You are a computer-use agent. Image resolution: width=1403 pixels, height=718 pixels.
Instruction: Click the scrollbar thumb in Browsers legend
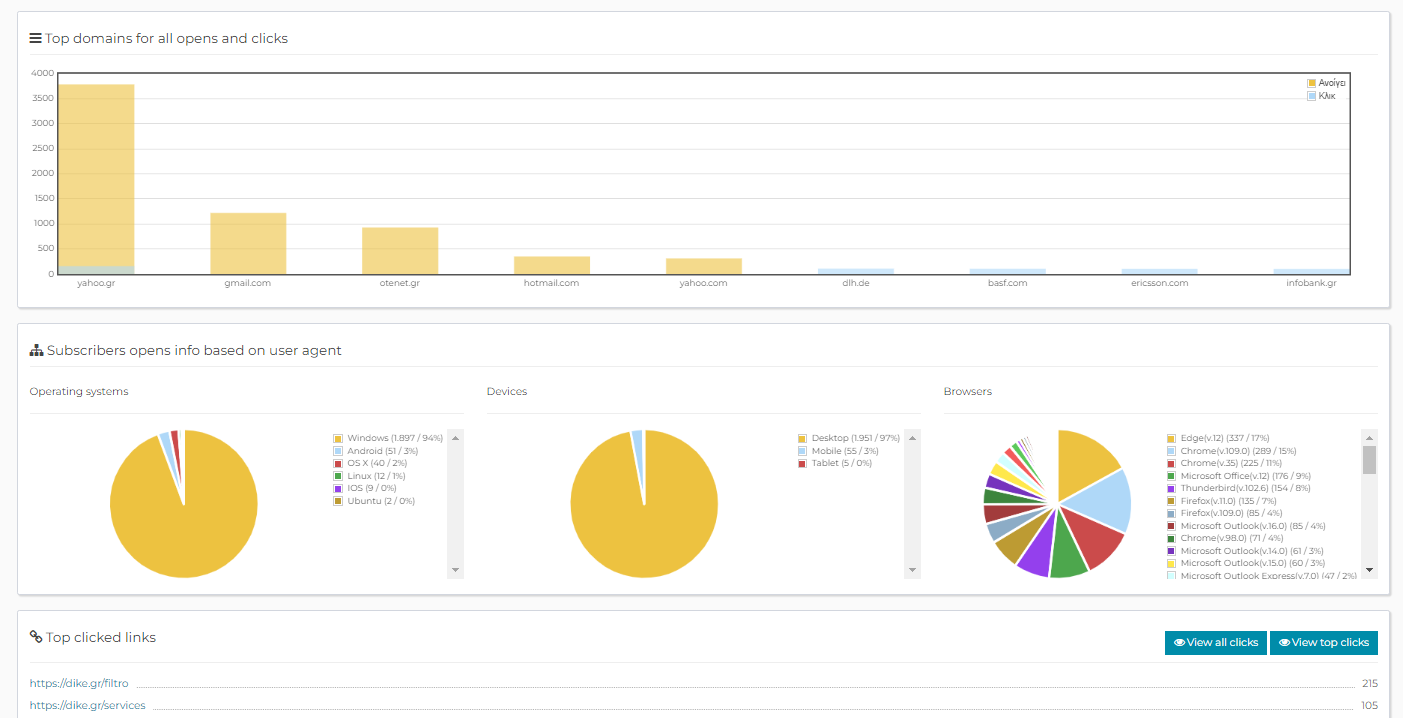tap(1369, 460)
